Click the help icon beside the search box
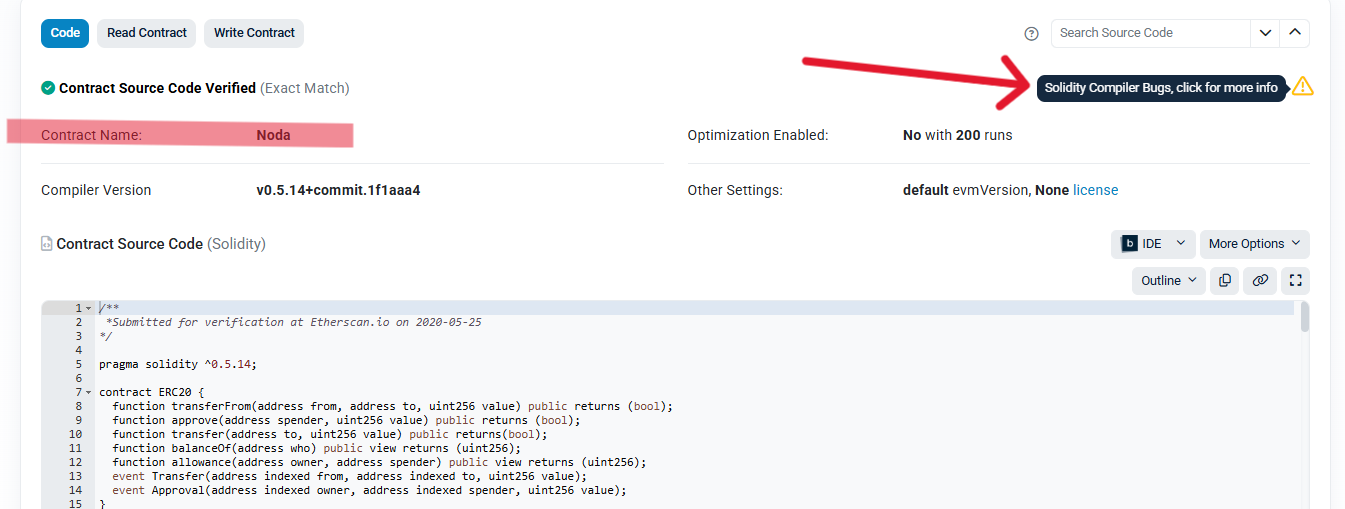This screenshot has width=1345, height=509. (x=1032, y=33)
